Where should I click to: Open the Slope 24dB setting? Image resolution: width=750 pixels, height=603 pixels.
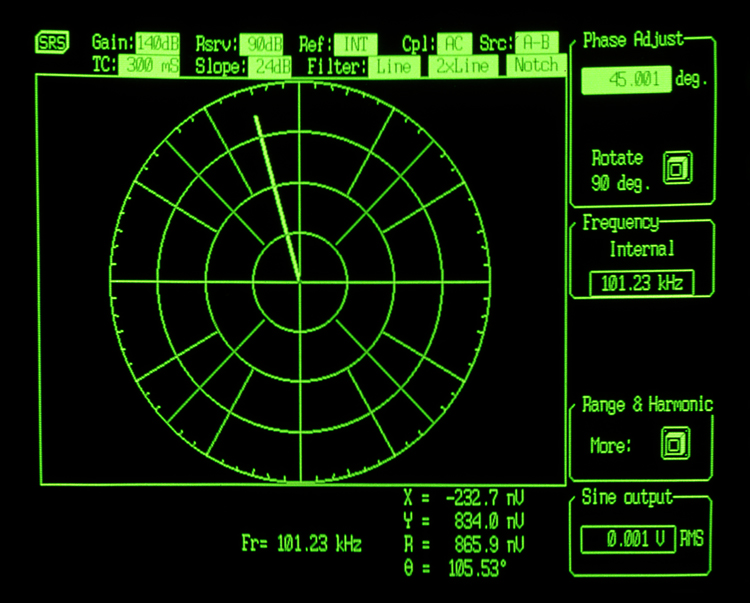coord(271,67)
